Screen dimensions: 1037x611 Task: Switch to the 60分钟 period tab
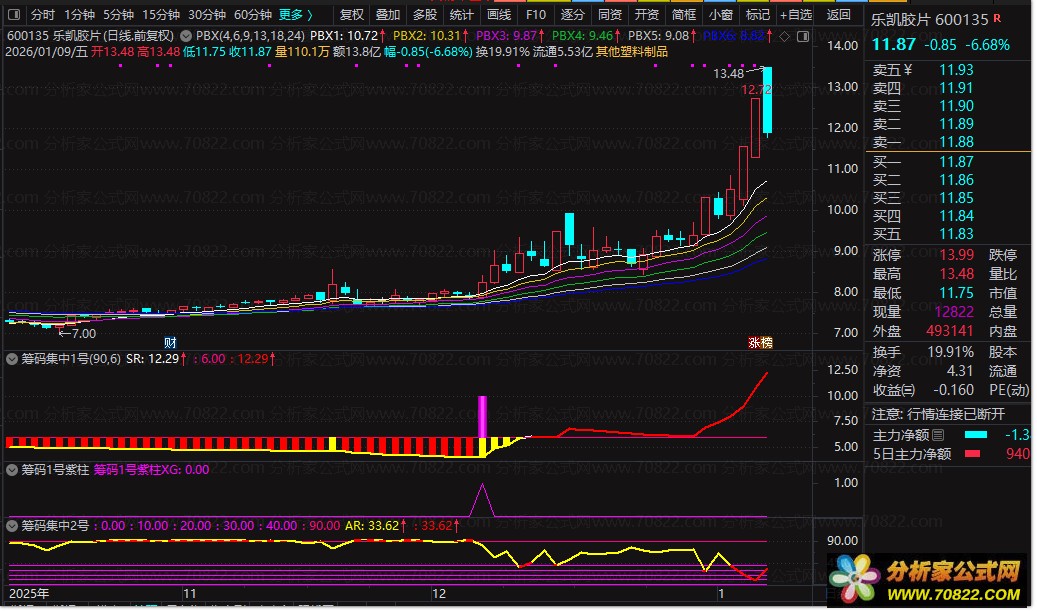pyautogui.click(x=253, y=15)
